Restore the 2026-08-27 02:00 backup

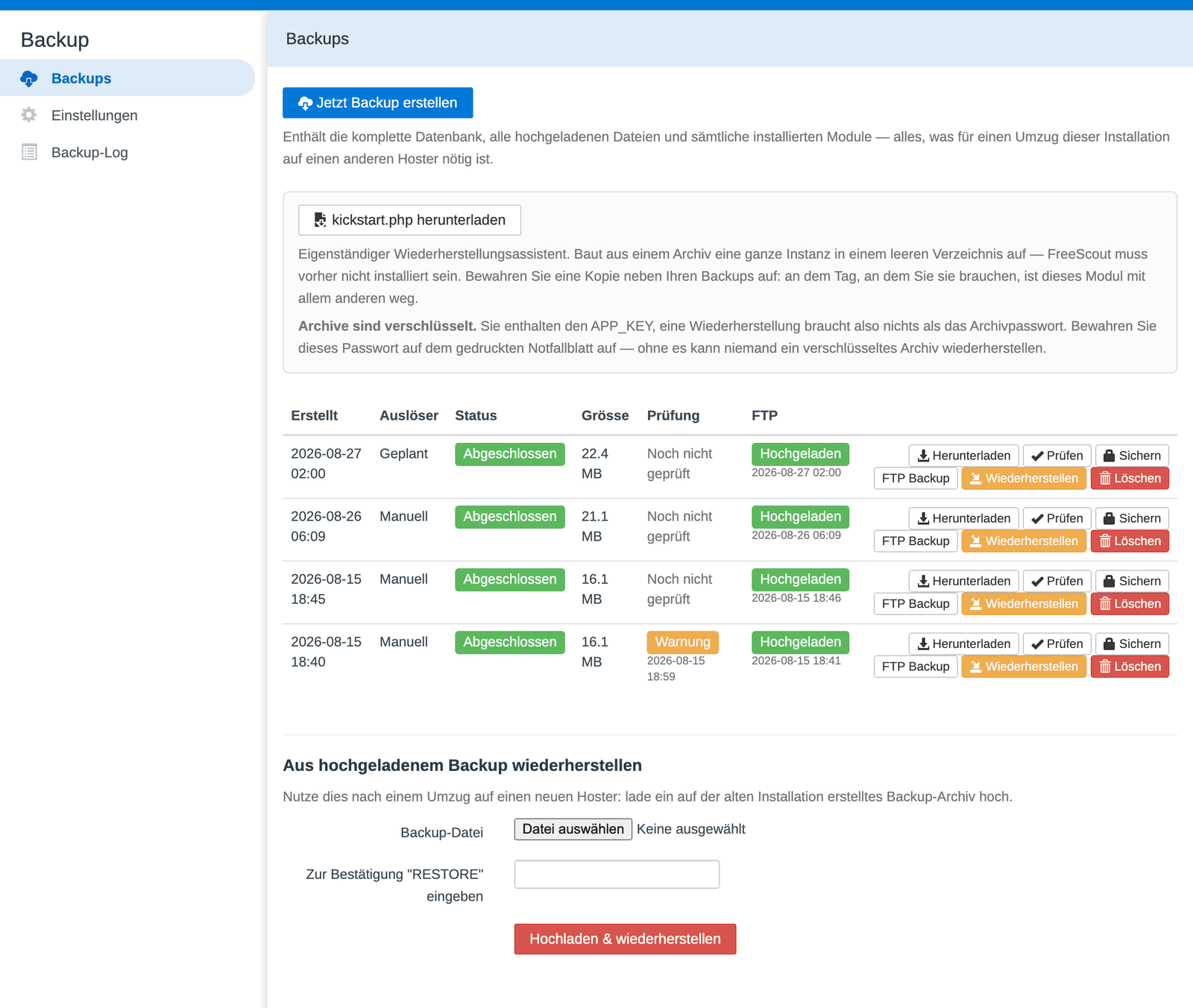point(1024,478)
